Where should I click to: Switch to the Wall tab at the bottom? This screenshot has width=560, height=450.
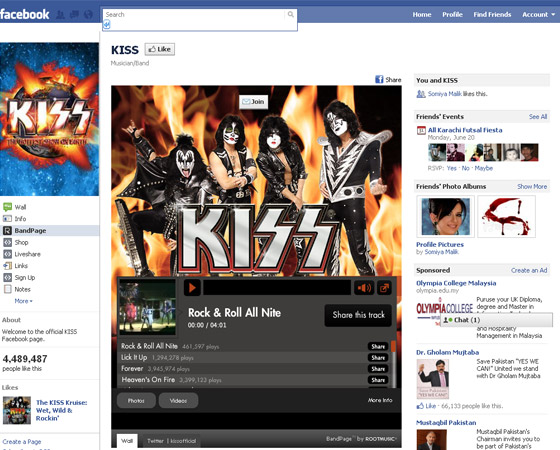click(127, 441)
